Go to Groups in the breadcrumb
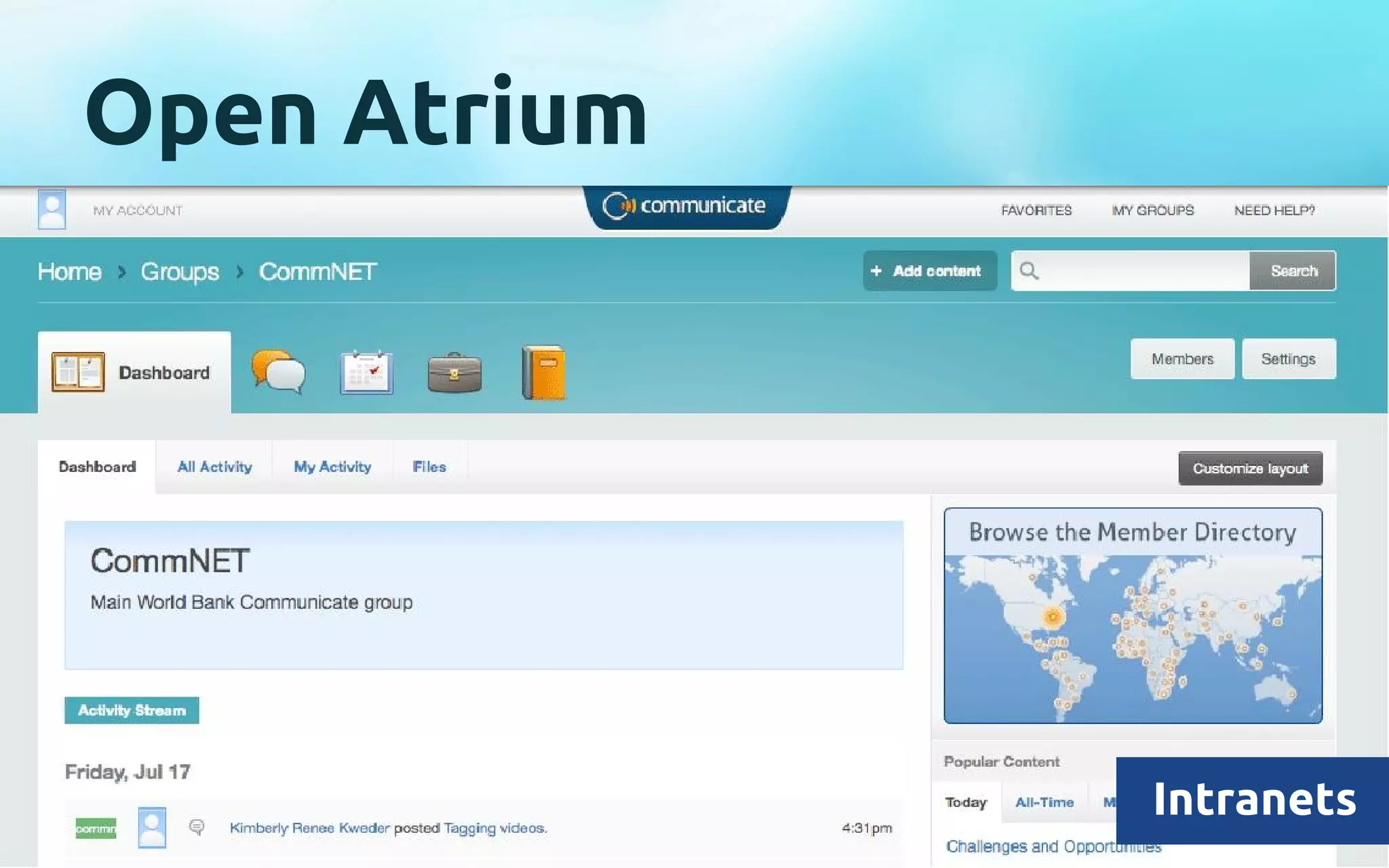 [180, 272]
